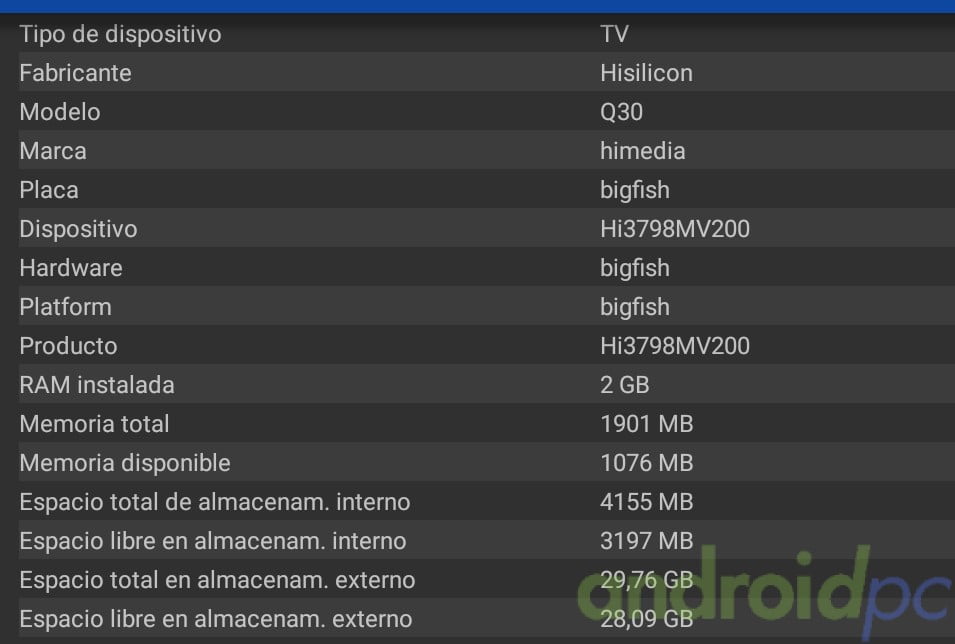The width and height of the screenshot is (955, 644).
Task: Click the Marca row label
Action: 53,151
